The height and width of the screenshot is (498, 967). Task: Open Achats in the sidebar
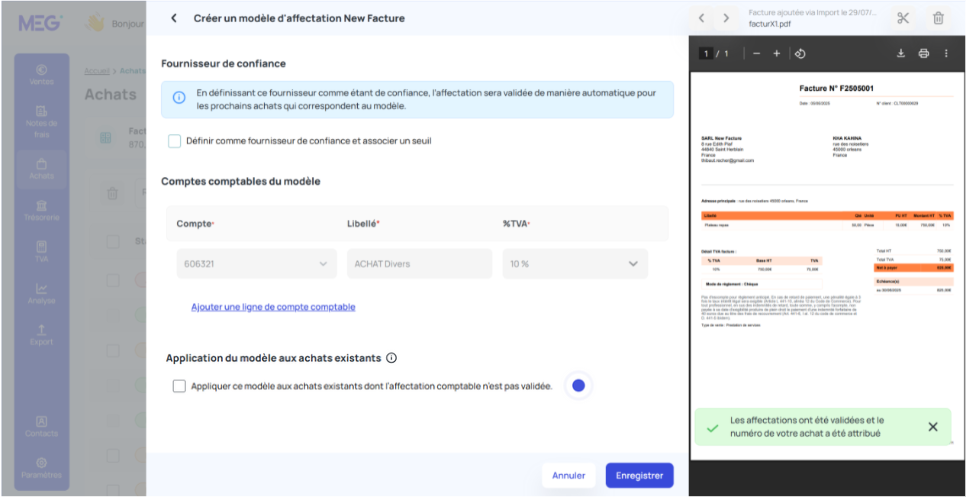point(41,169)
